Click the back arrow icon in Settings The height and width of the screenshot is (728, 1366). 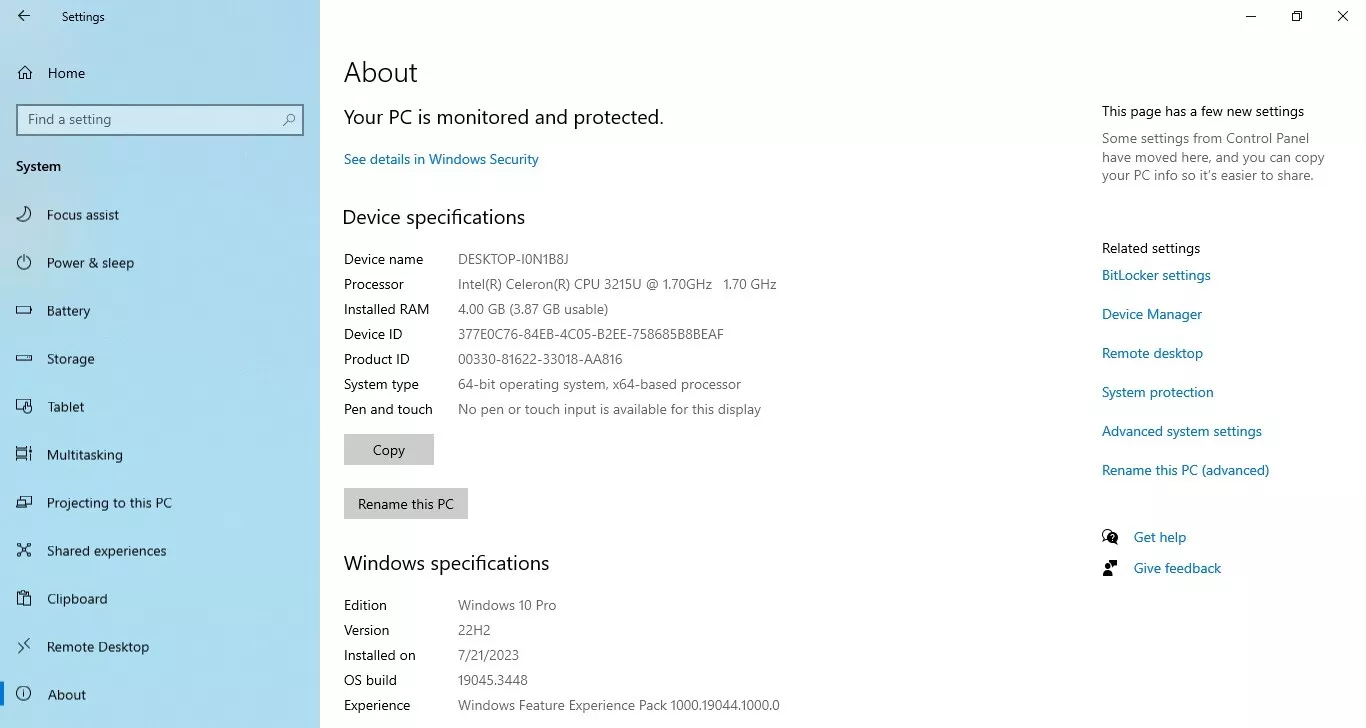24,16
